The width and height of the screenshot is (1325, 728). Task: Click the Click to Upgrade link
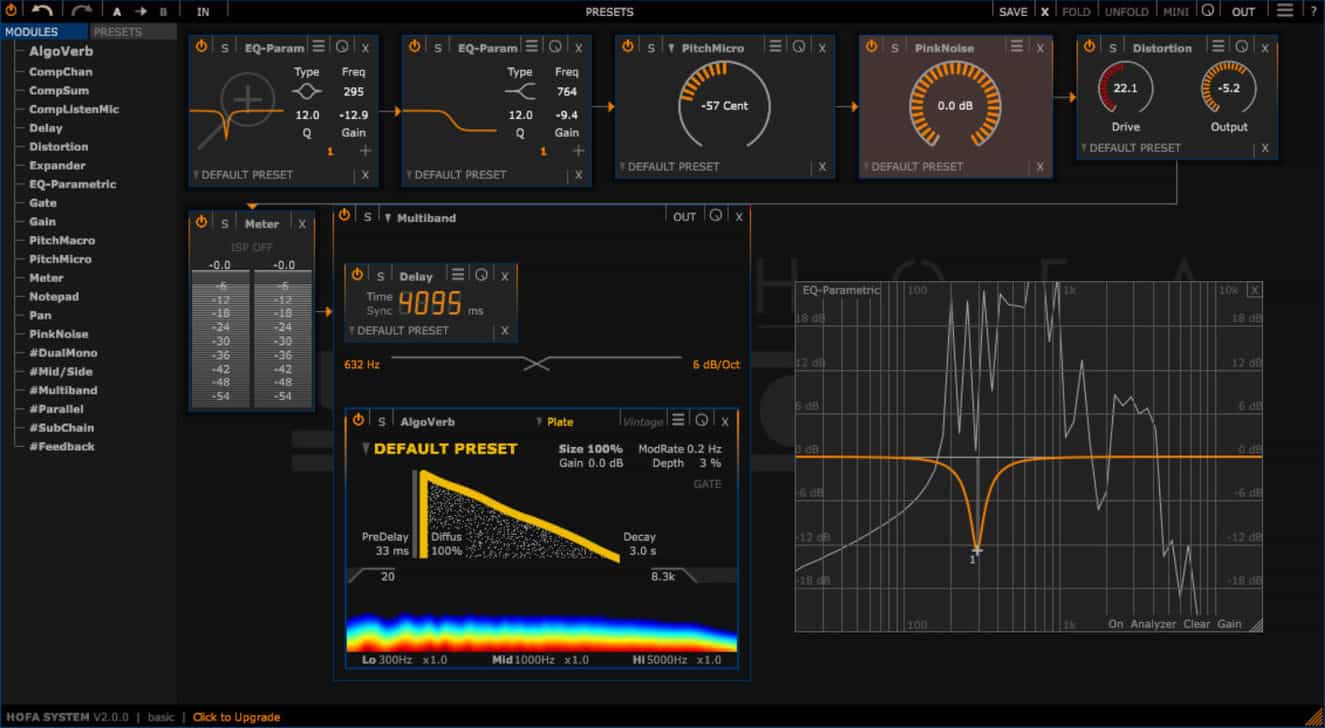[x=236, y=717]
